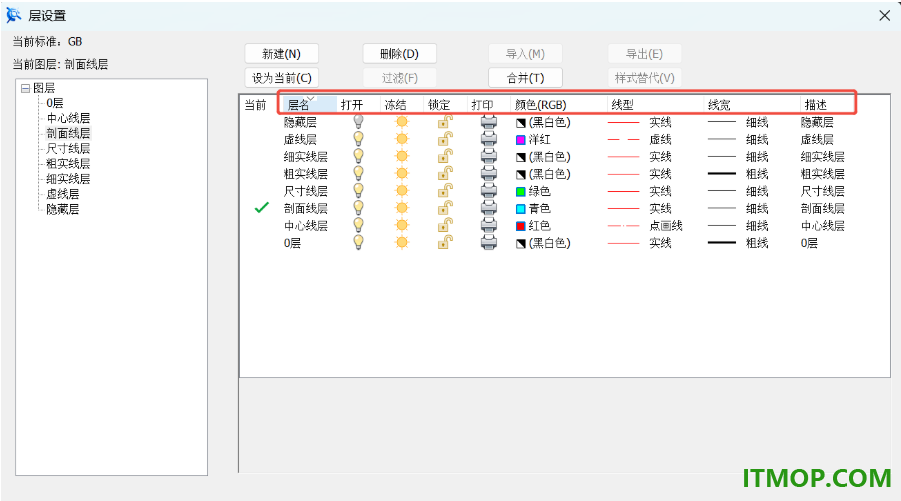The width and height of the screenshot is (901, 501).
Task: Toggle freeze sun icon for 隐藏层
Action: [x=402, y=122]
